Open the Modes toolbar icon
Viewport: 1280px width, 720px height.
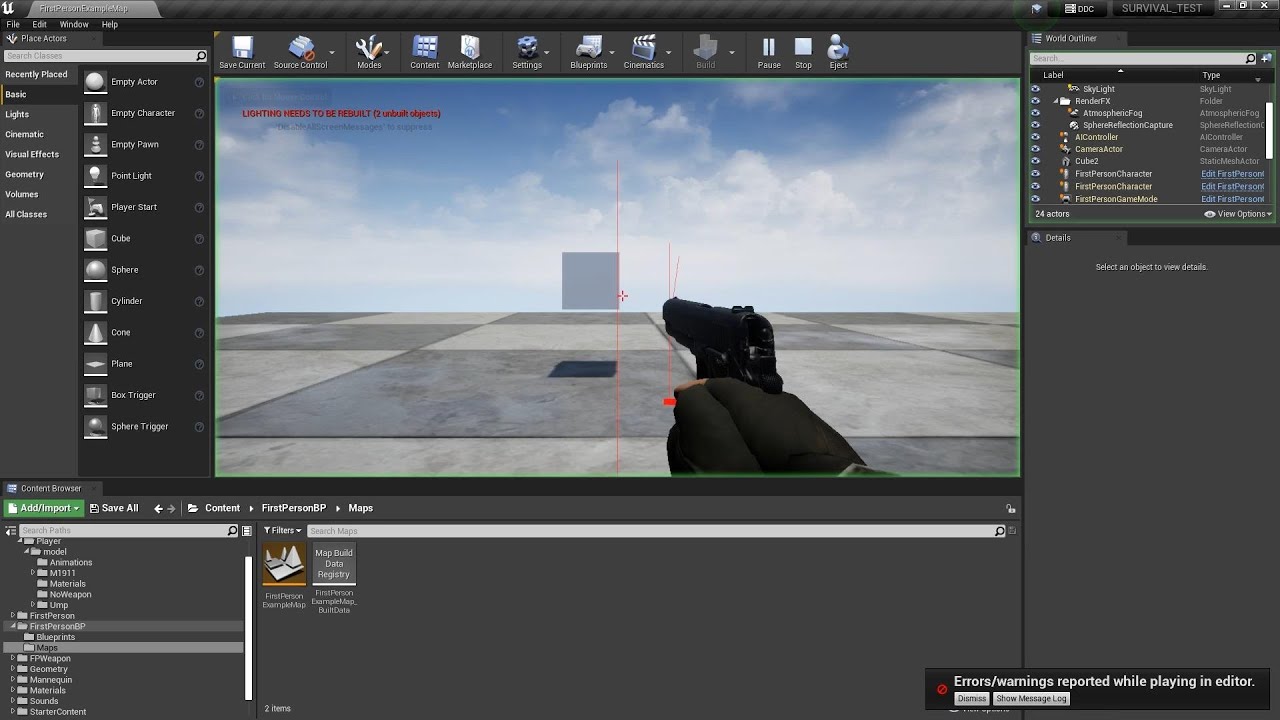pos(369,53)
